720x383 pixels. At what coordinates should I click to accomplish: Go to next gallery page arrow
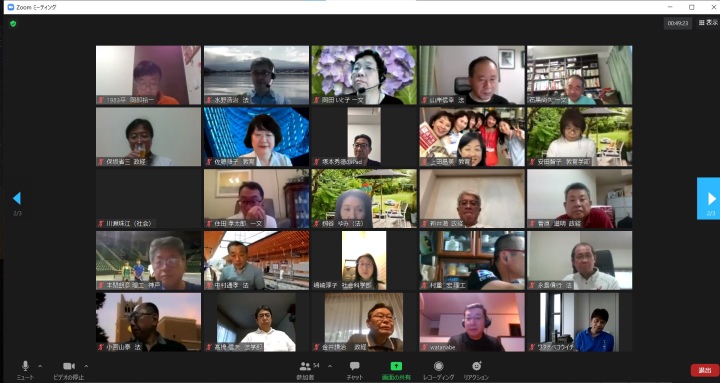tap(709, 198)
